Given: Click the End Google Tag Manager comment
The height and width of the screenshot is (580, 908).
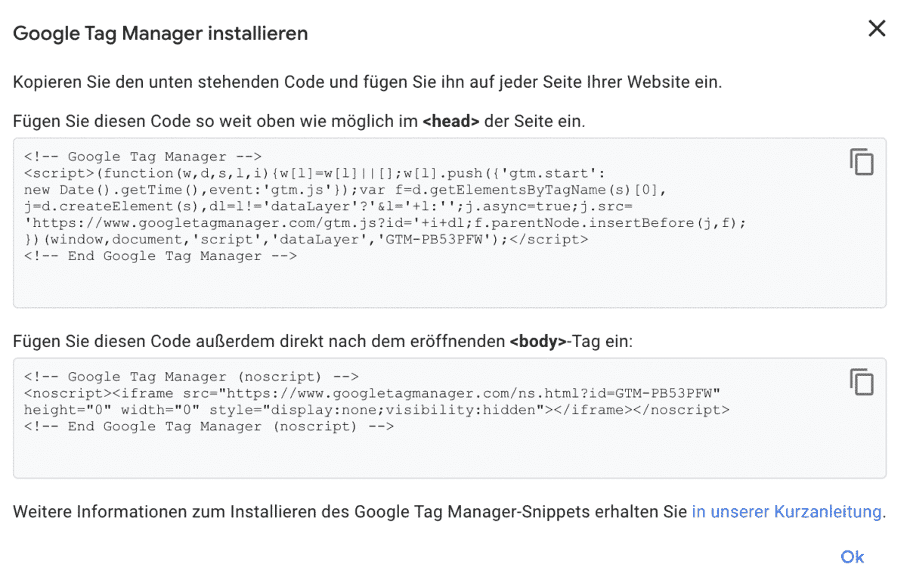Looking at the screenshot, I should [x=160, y=256].
